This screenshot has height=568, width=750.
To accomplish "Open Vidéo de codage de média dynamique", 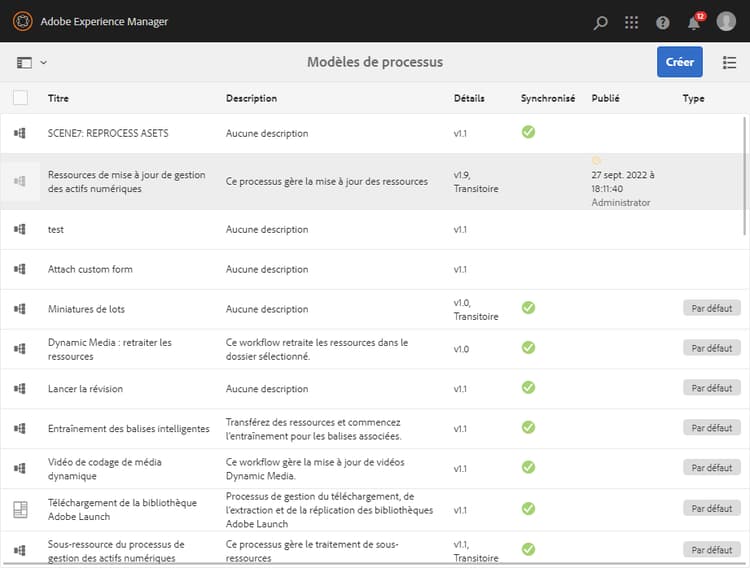I will 105,468.
